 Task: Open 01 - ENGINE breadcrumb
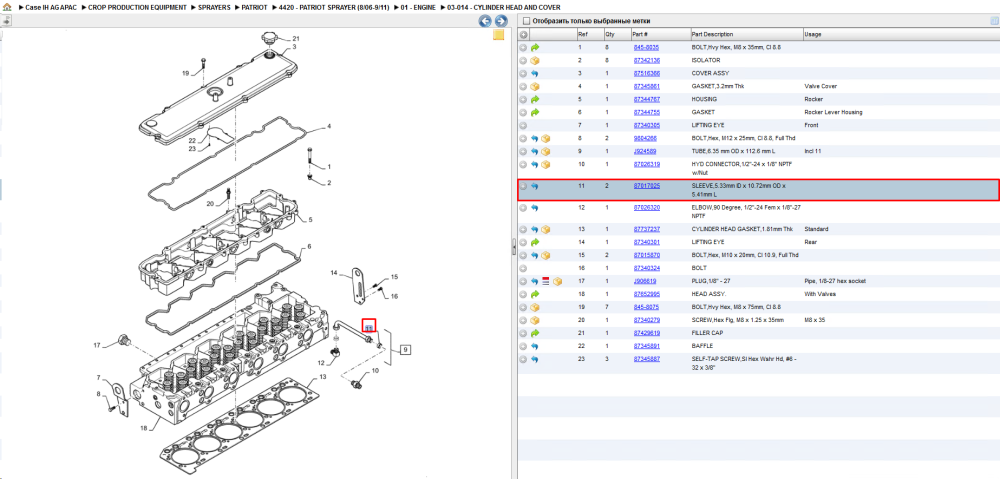point(418,7)
